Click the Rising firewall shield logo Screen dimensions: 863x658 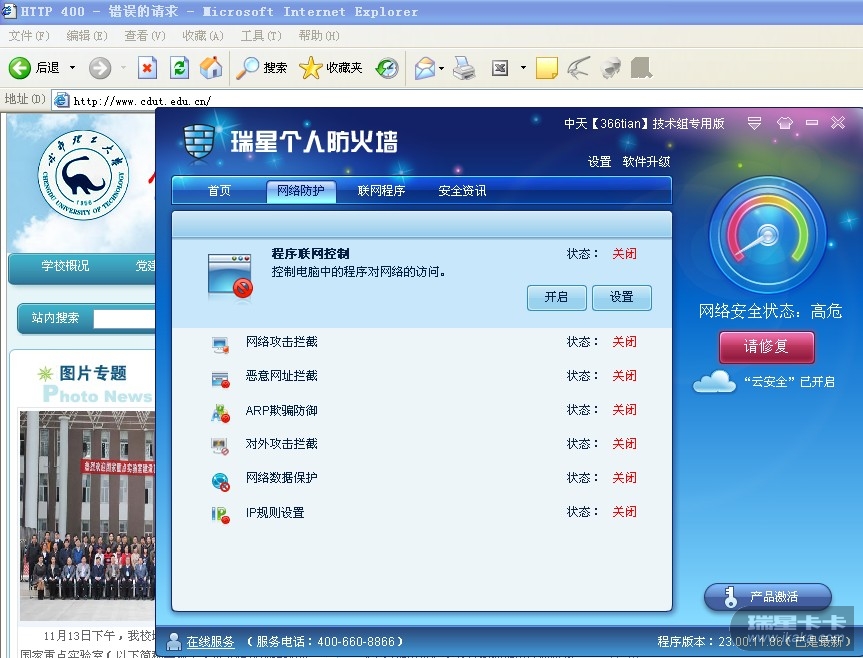click(x=199, y=141)
